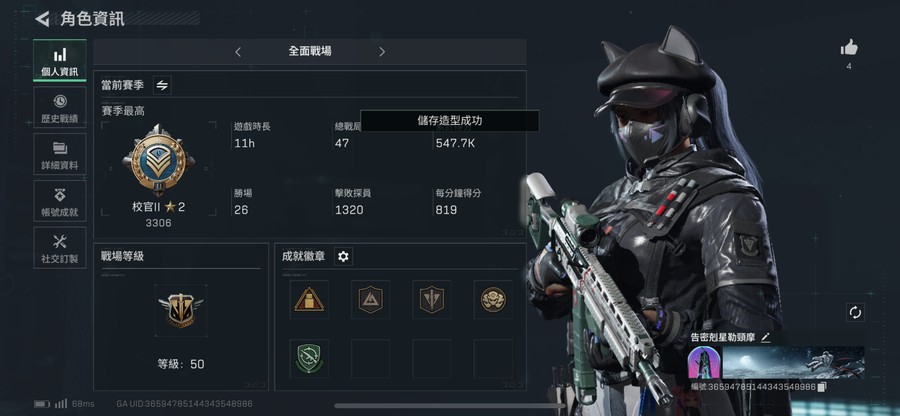This screenshot has height=416, width=900.
Task: Open the 詳細資料 sidebar section
Action: coord(60,154)
